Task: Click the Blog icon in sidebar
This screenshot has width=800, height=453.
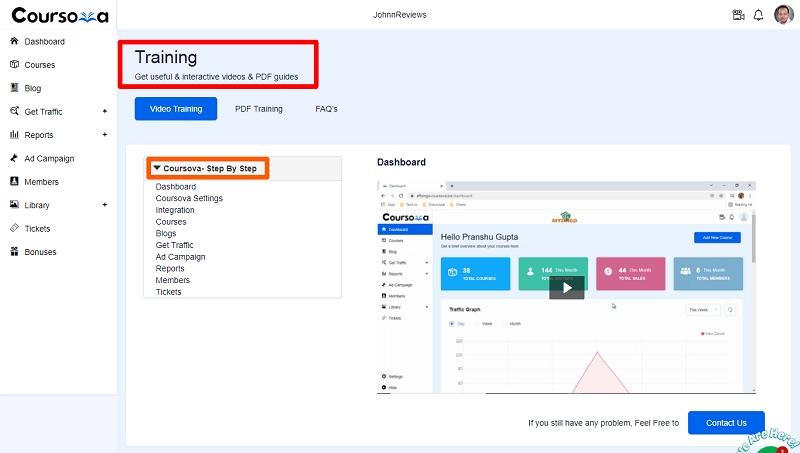Action: click(x=14, y=88)
